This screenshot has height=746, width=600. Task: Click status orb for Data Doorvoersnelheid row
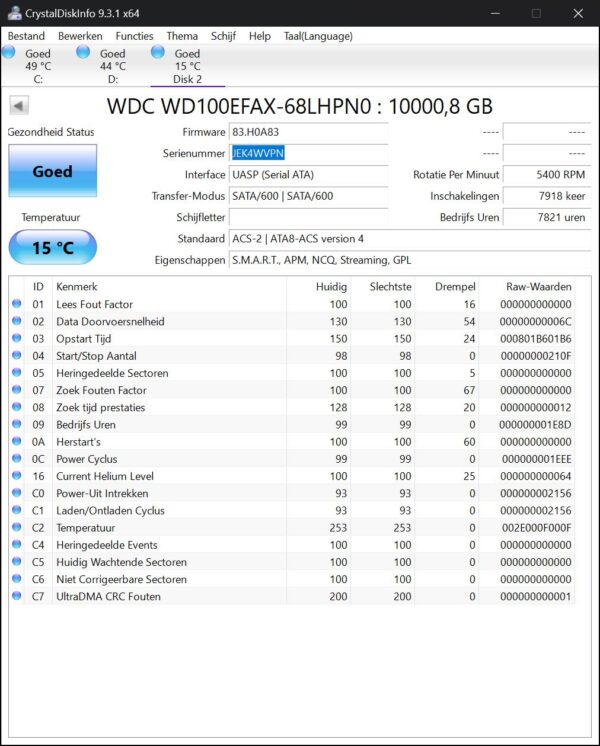(x=17, y=321)
